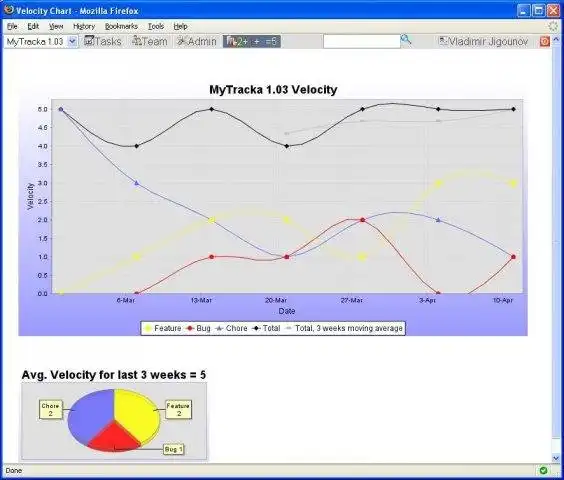Open the Admin page
This screenshot has height=480, width=564.
pos(196,41)
